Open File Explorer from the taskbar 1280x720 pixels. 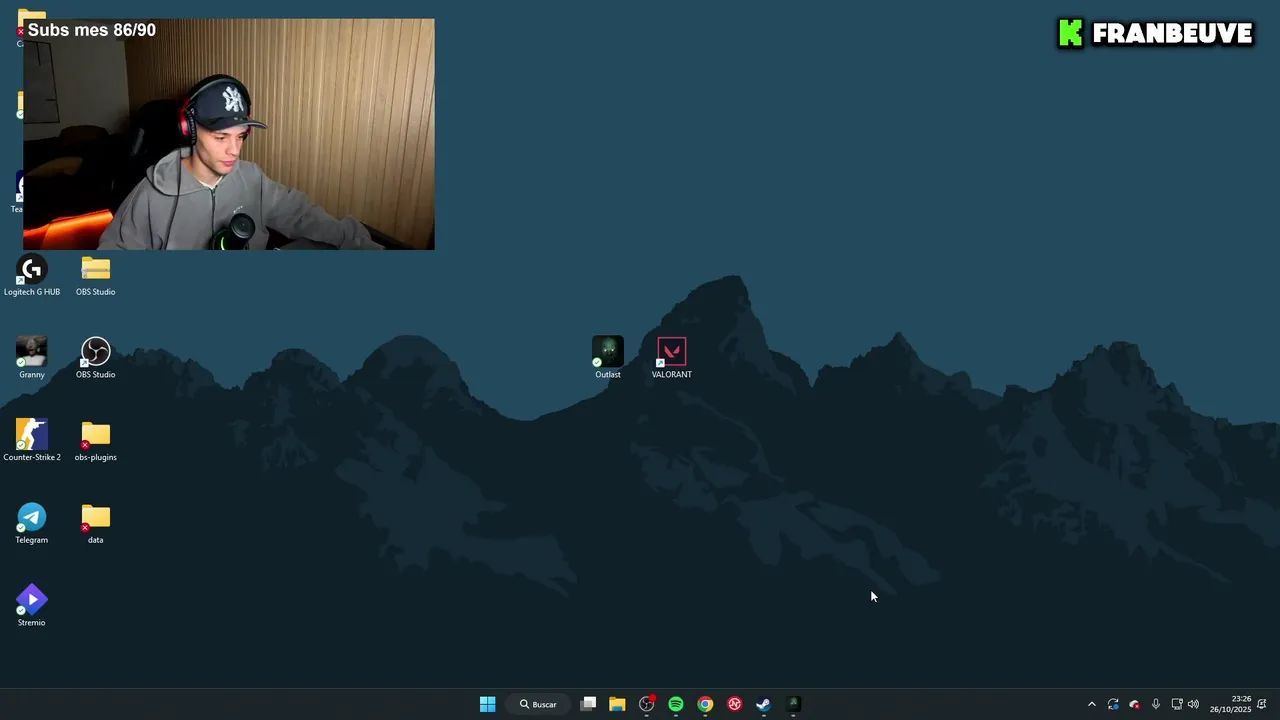tap(617, 704)
